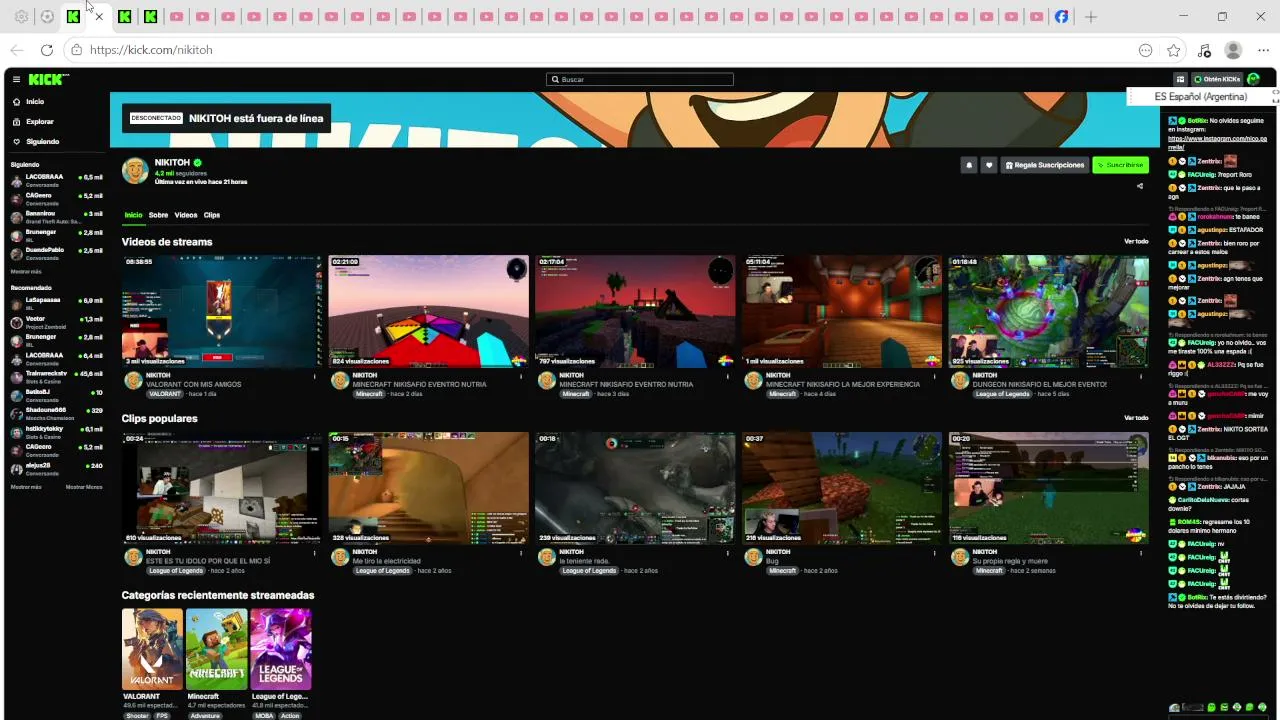The height and width of the screenshot is (720, 1280).
Task: Expand Recomendado list with Mostrar más
Action: [26, 487]
